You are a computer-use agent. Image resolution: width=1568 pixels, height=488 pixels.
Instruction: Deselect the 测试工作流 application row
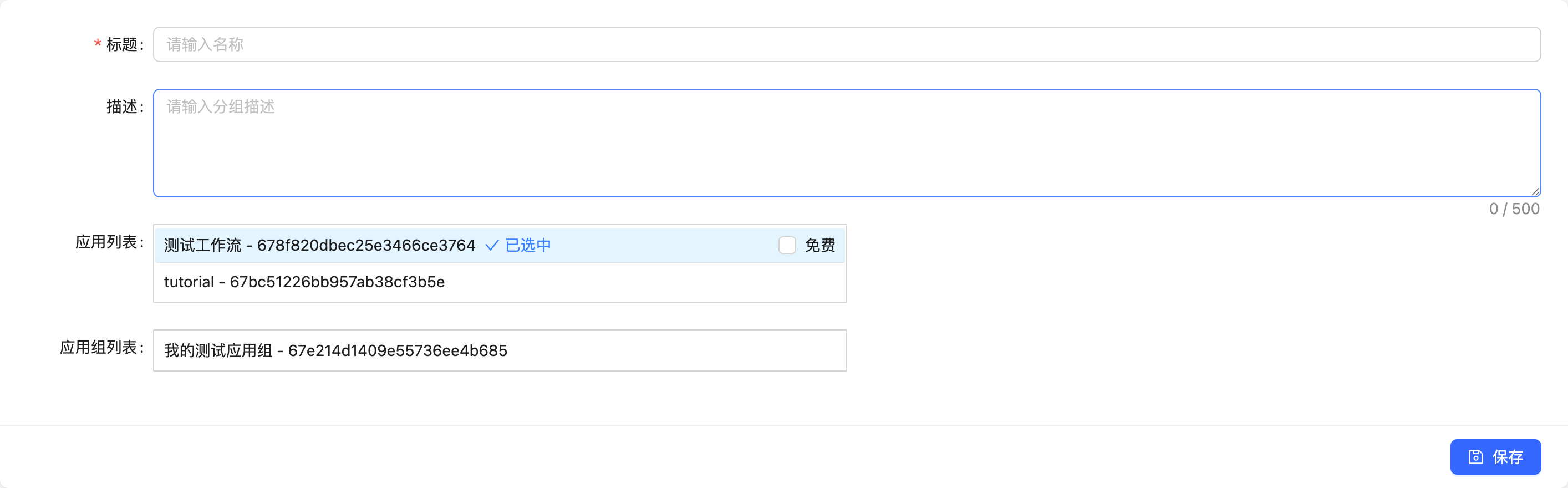[500, 245]
